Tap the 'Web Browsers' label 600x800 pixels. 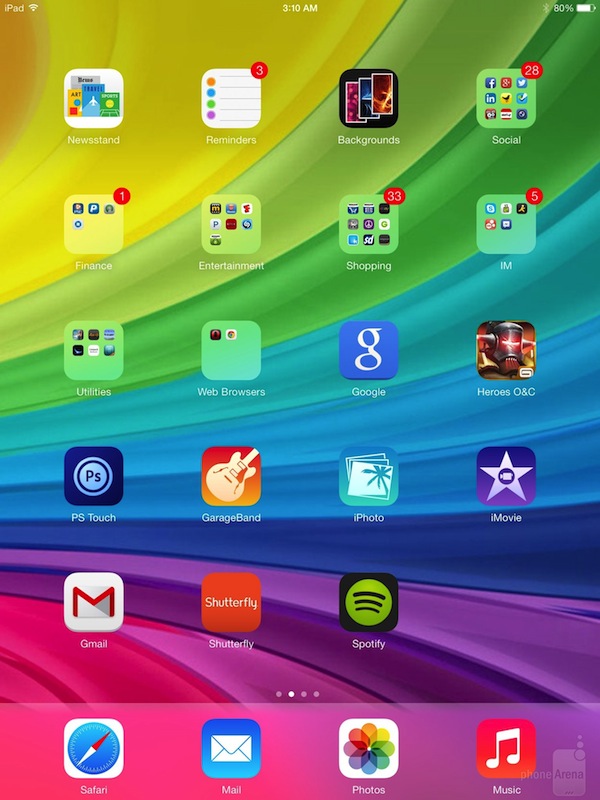[x=231, y=392]
